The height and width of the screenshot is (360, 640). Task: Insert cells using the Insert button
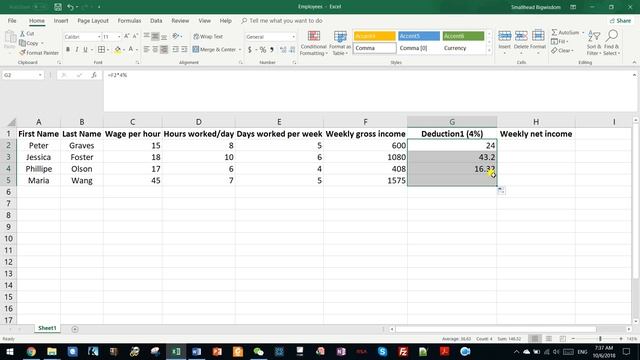[504, 41]
